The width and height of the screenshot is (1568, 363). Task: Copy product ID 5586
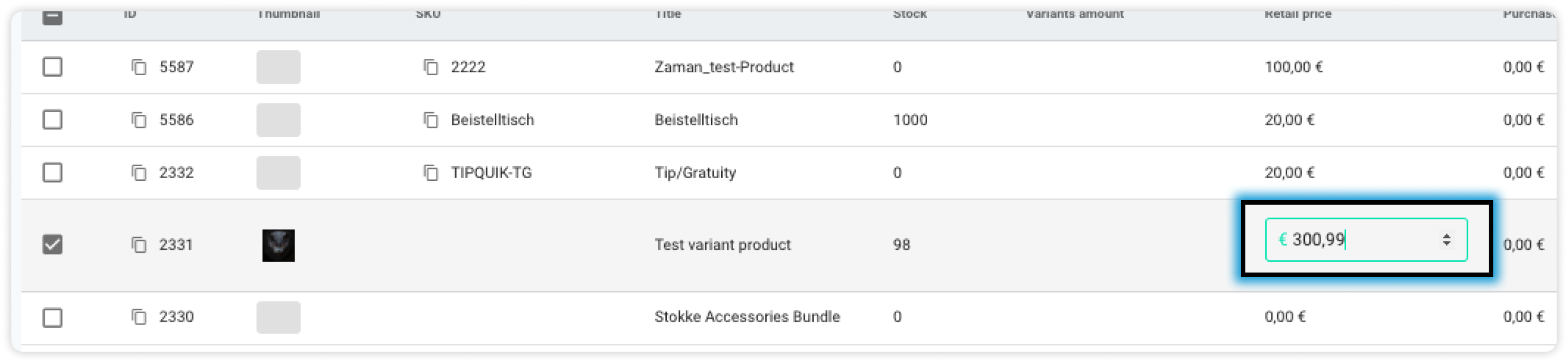[x=139, y=120]
